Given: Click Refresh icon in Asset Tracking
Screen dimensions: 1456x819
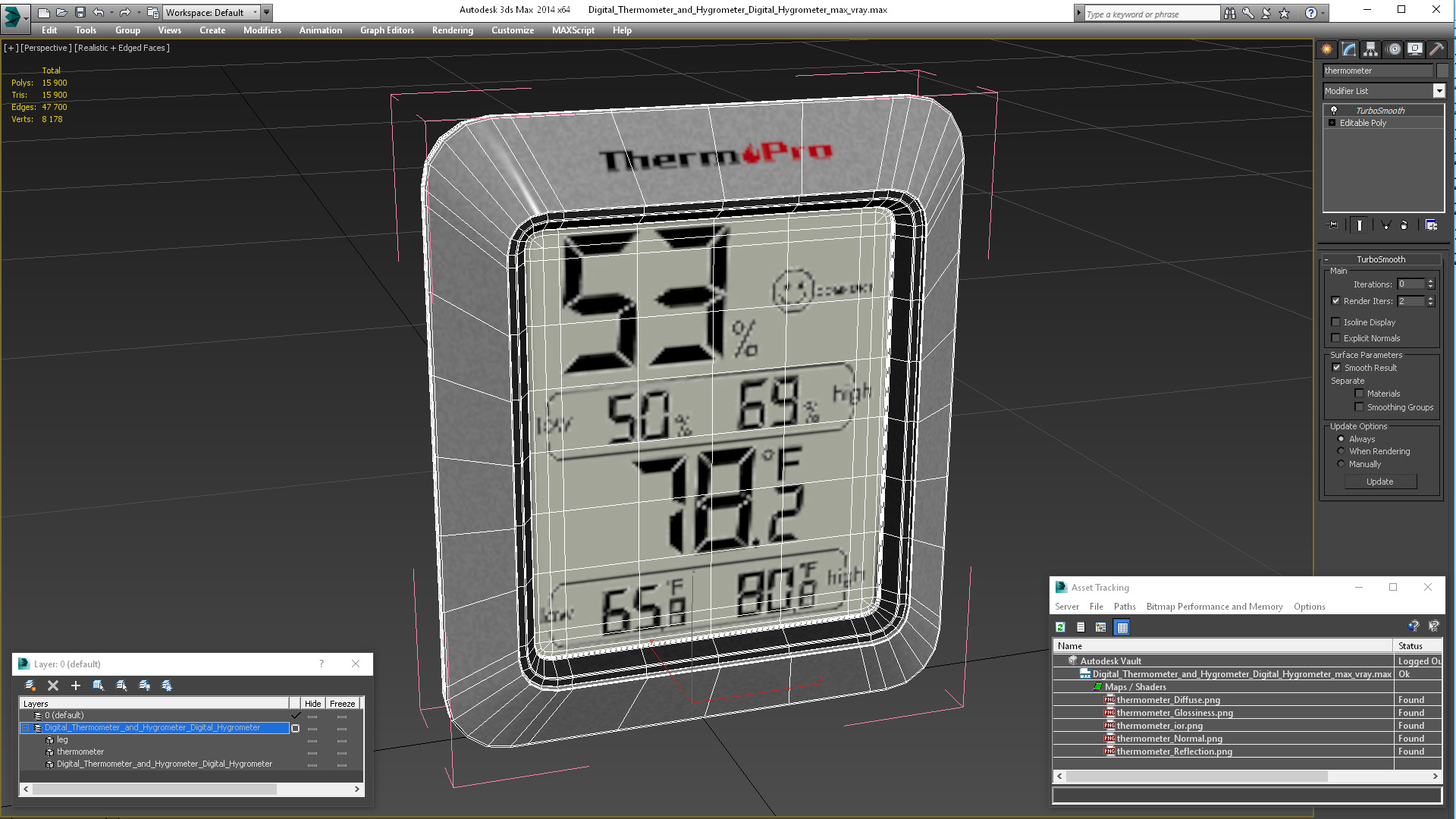Looking at the screenshot, I should 1060,627.
